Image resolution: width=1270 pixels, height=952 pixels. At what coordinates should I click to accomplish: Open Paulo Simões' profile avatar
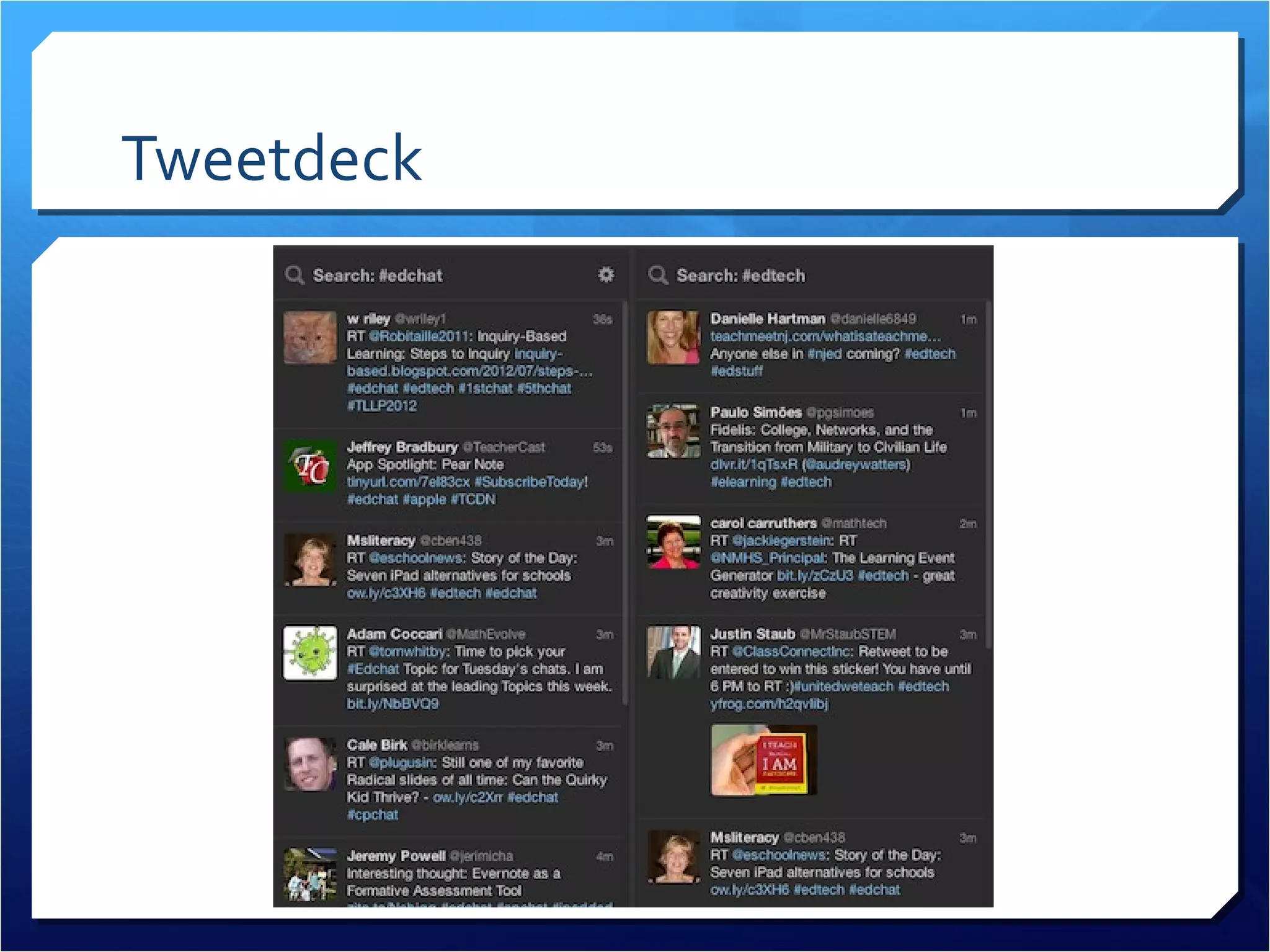(x=673, y=431)
